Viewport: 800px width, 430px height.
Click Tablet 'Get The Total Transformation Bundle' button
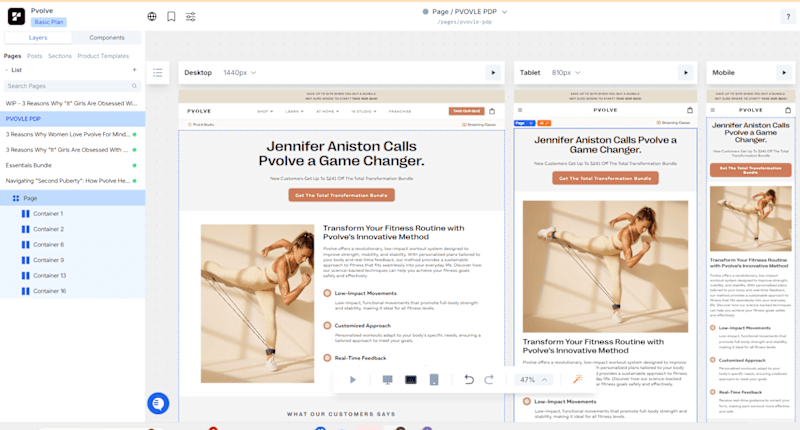tap(605, 178)
